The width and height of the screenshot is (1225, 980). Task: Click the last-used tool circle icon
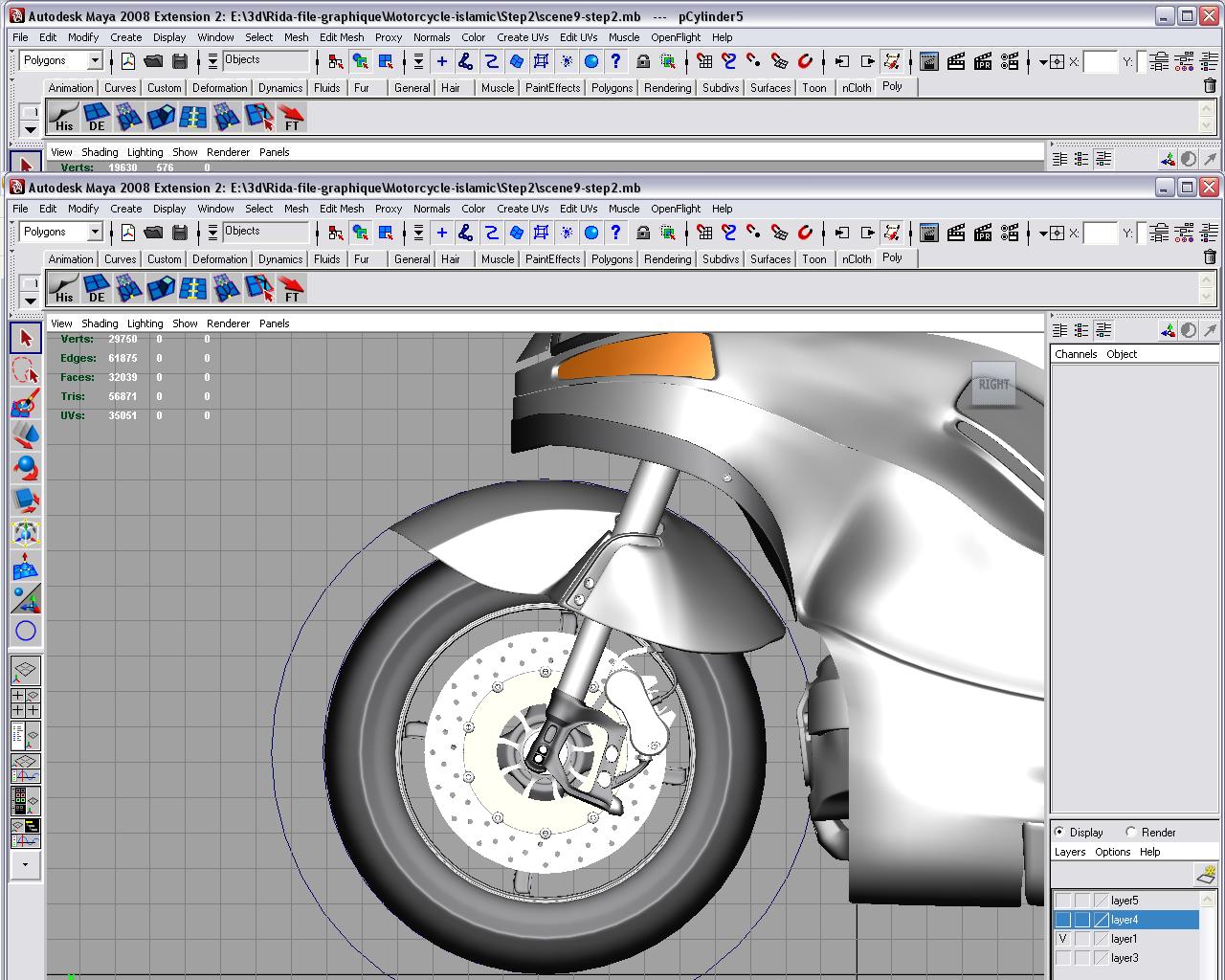pyautogui.click(x=26, y=631)
